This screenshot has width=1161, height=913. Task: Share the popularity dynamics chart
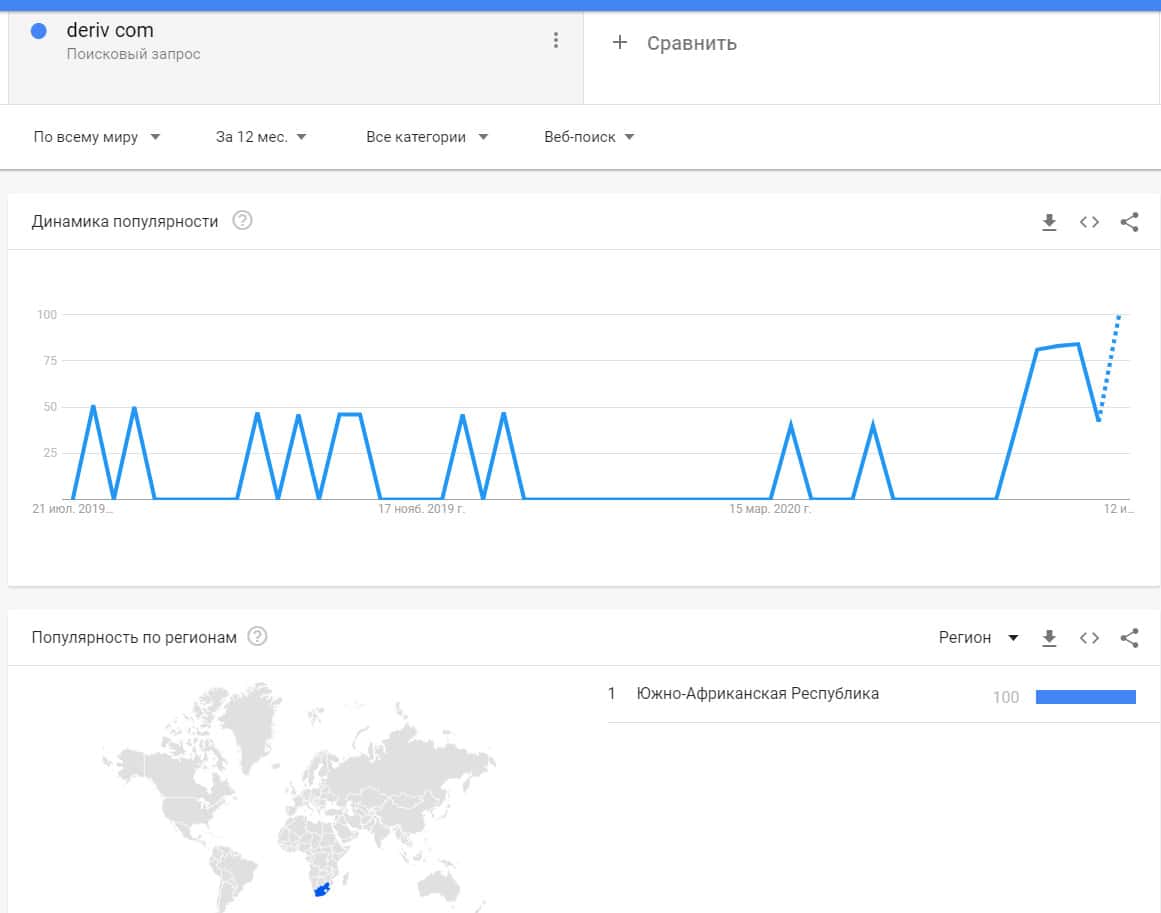pos(1129,222)
